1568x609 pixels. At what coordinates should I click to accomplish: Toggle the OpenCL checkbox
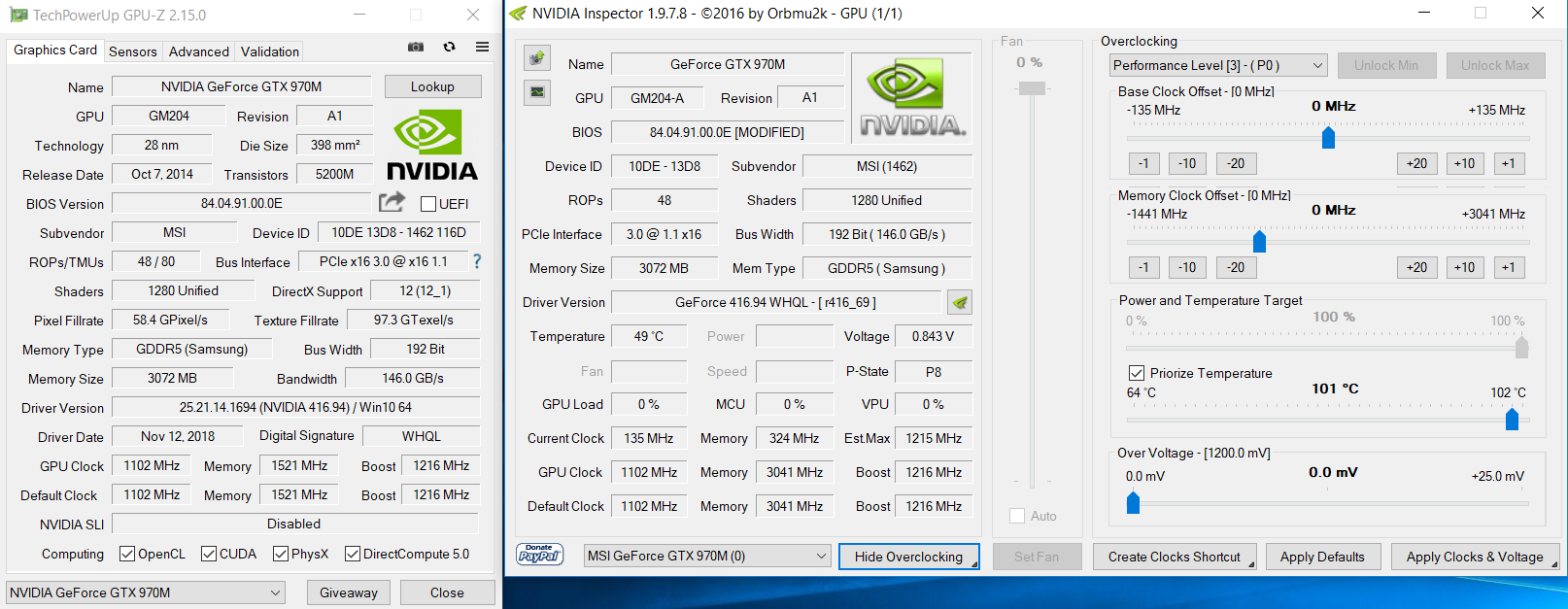(x=126, y=554)
